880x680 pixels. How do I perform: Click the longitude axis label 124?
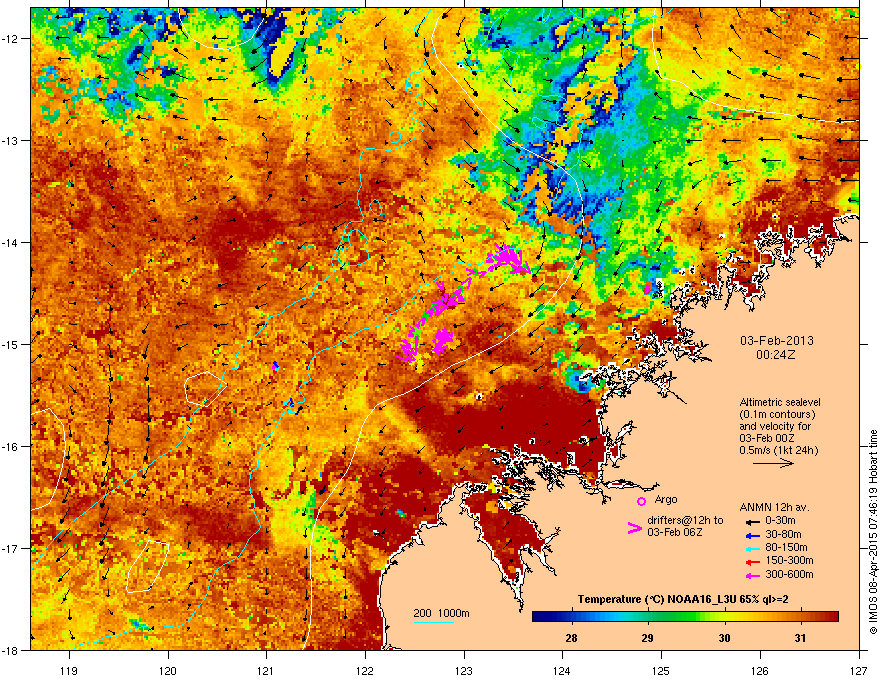coord(562,670)
